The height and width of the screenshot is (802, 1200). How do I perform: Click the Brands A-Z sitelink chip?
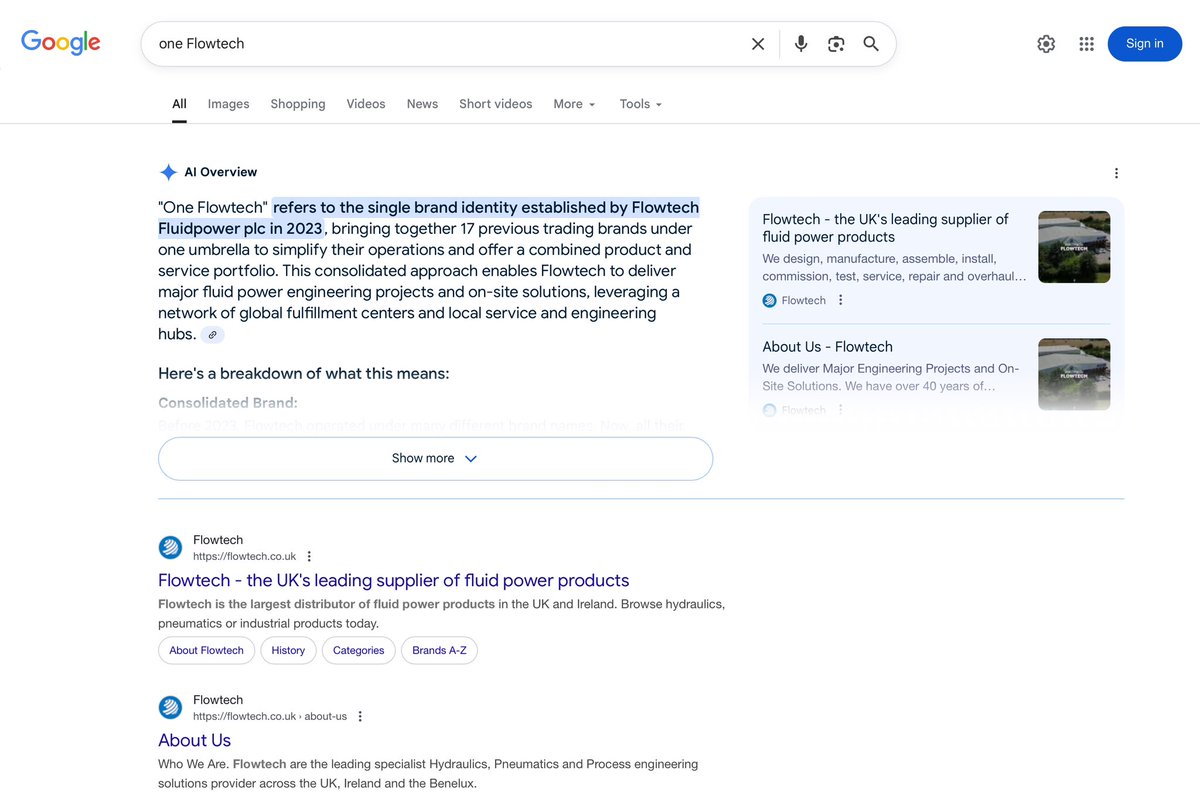tap(439, 651)
